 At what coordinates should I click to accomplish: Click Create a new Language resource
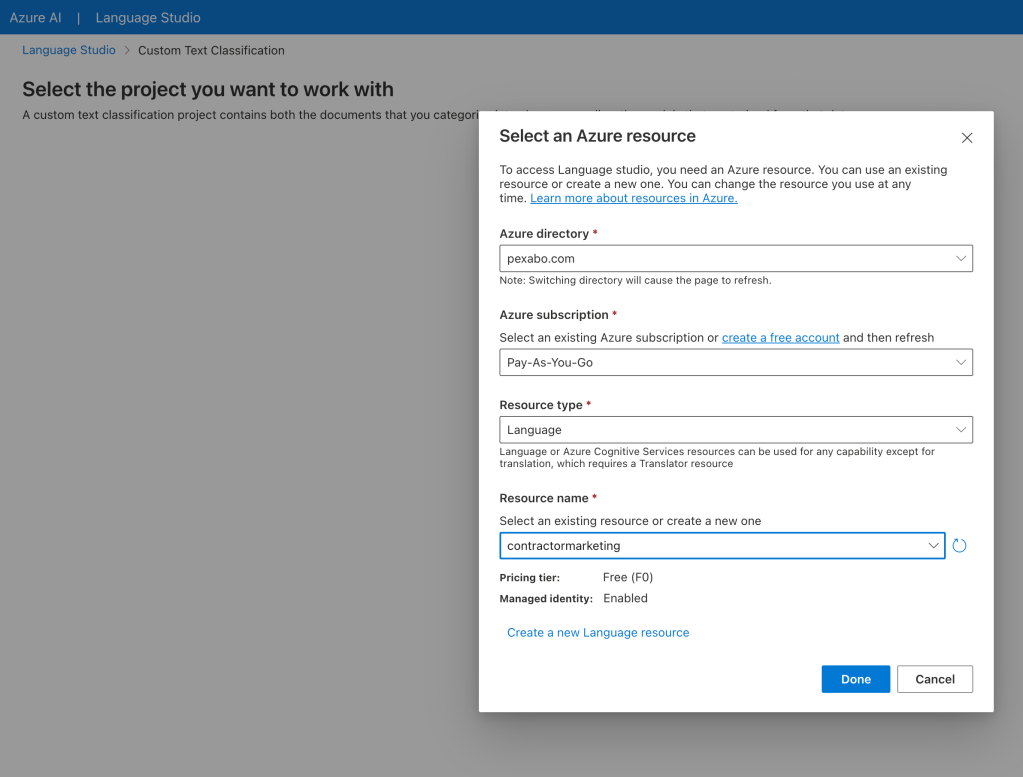(598, 632)
